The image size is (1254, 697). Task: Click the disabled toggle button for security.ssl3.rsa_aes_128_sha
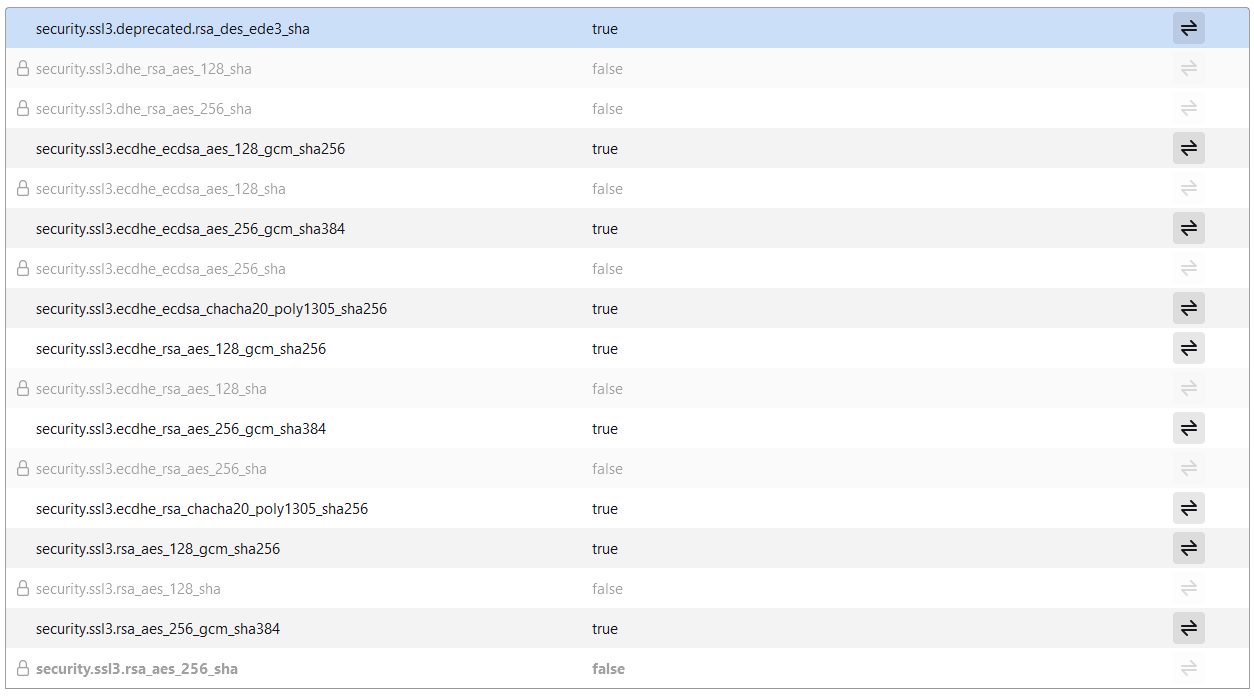click(1189, 589)
